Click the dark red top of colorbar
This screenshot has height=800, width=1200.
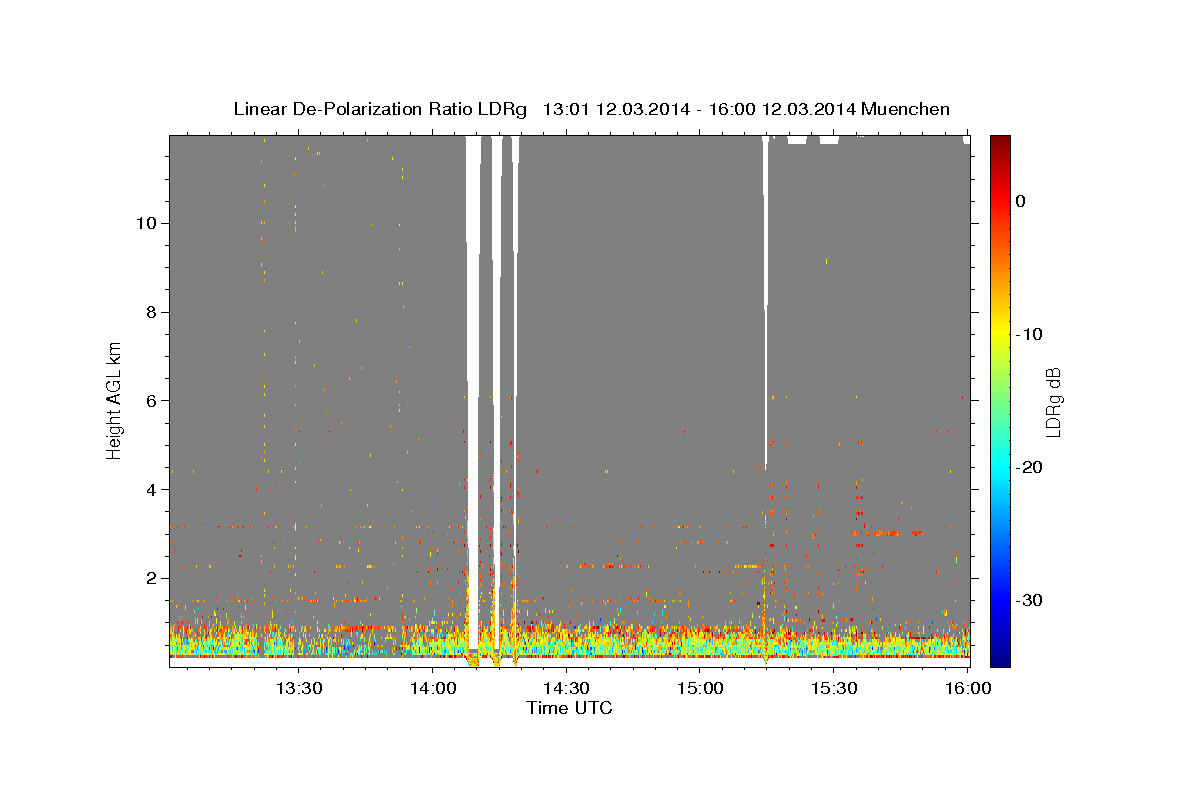tap(1000, 145)
